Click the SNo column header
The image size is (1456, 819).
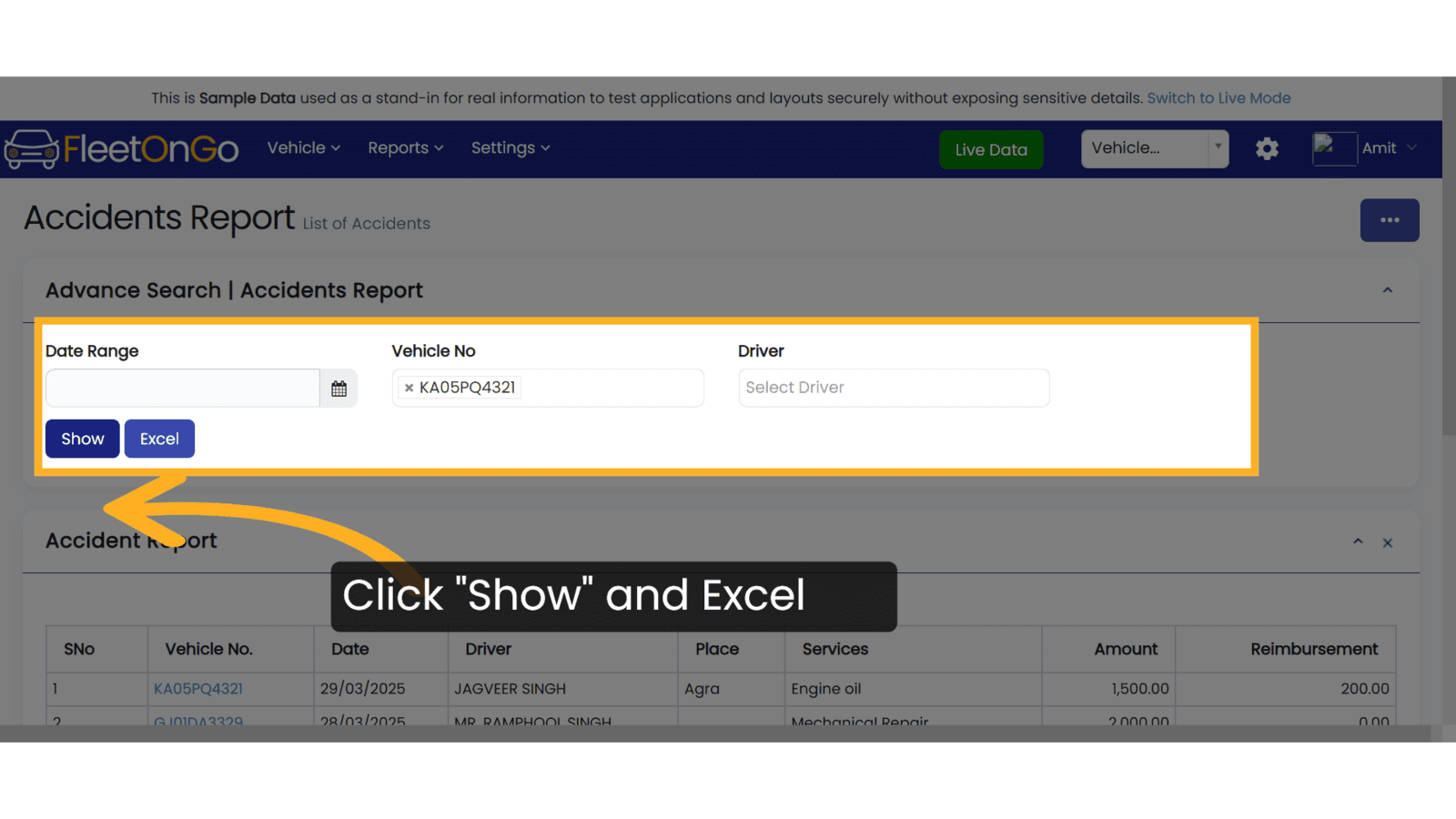click(x=96, y=650)
